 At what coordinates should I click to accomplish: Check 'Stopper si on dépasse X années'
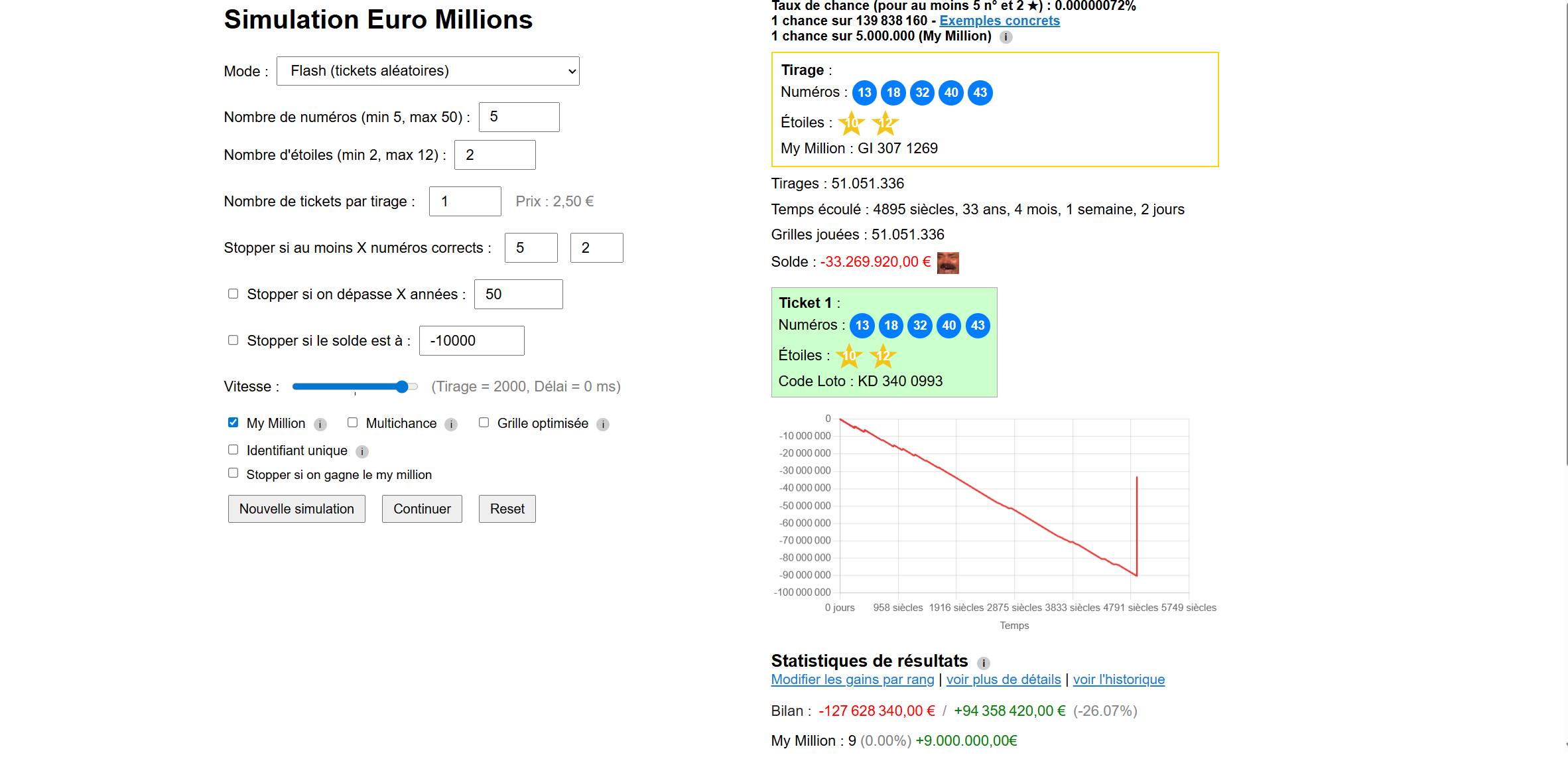pyautogui.click(x=233, y=294)
